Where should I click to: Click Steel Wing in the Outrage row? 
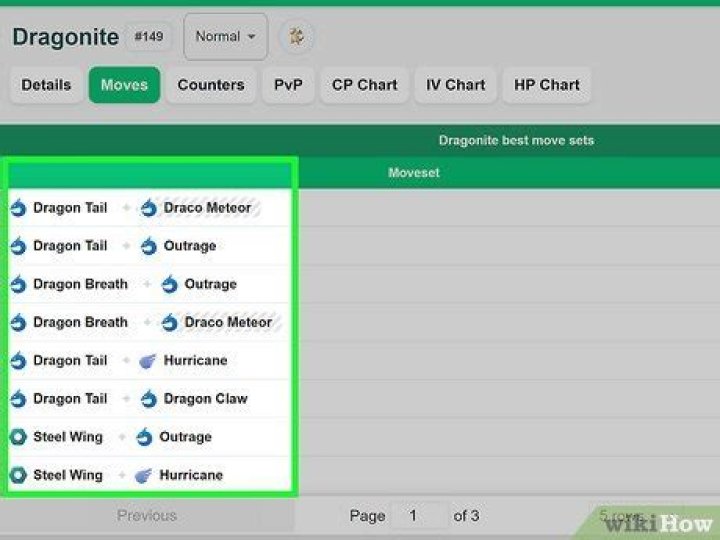point(68,437)
